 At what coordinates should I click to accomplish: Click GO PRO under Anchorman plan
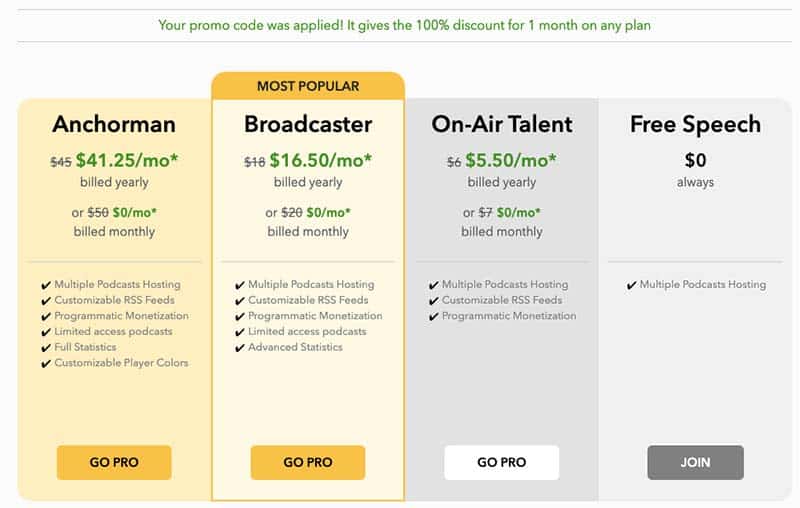[x=114, y=462]
